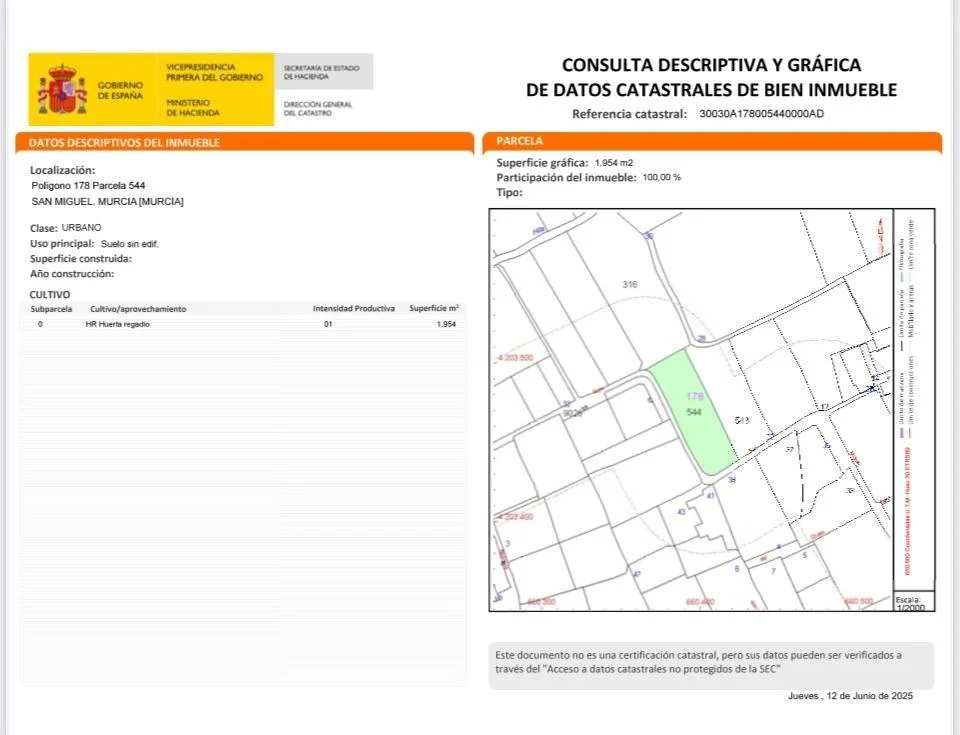
Task: Select parcel 316 on the cadastral map
Action: pyautogui.click(x=629, y=284)
